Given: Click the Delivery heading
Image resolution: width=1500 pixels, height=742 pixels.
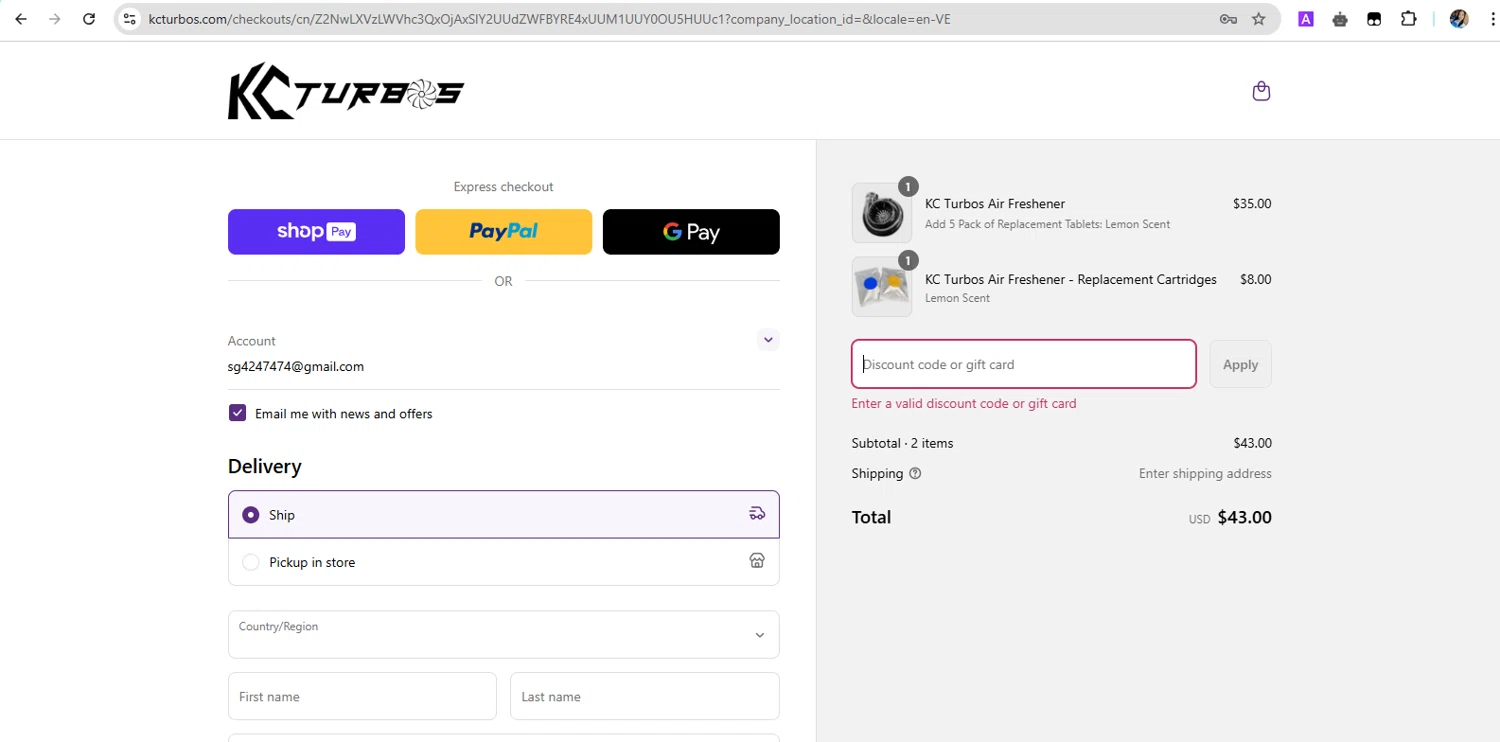Looking at the screenshot, I should [x=264, y=466].
